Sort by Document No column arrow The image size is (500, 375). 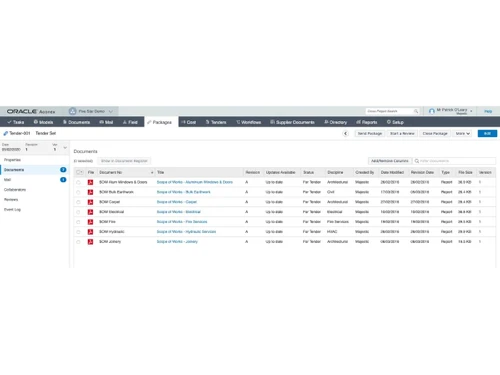[152, 173]
